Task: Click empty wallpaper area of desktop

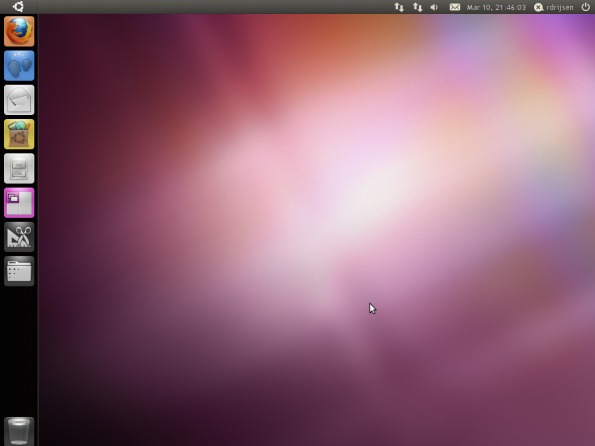Action: click(304, 228)
